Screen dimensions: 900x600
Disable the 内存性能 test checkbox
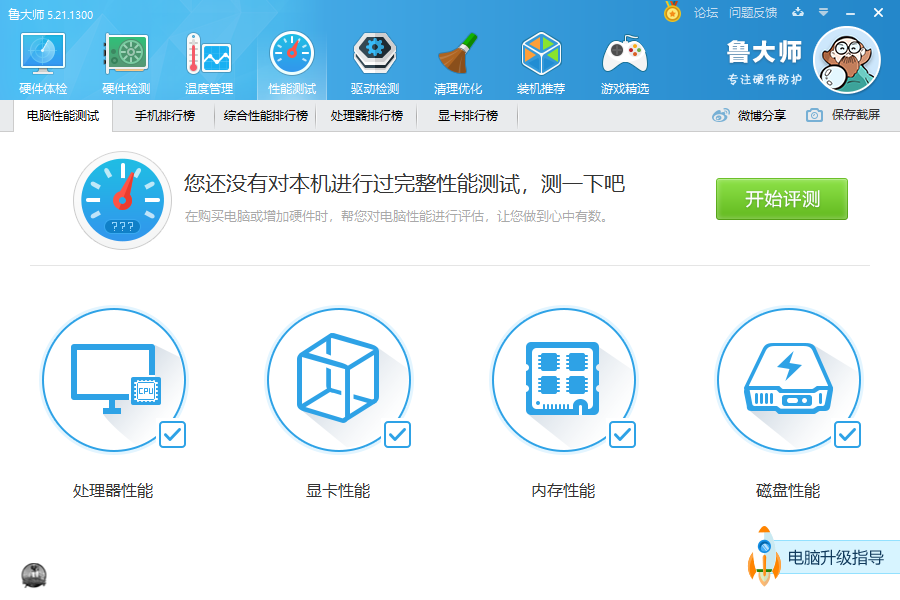click(622, 434)
